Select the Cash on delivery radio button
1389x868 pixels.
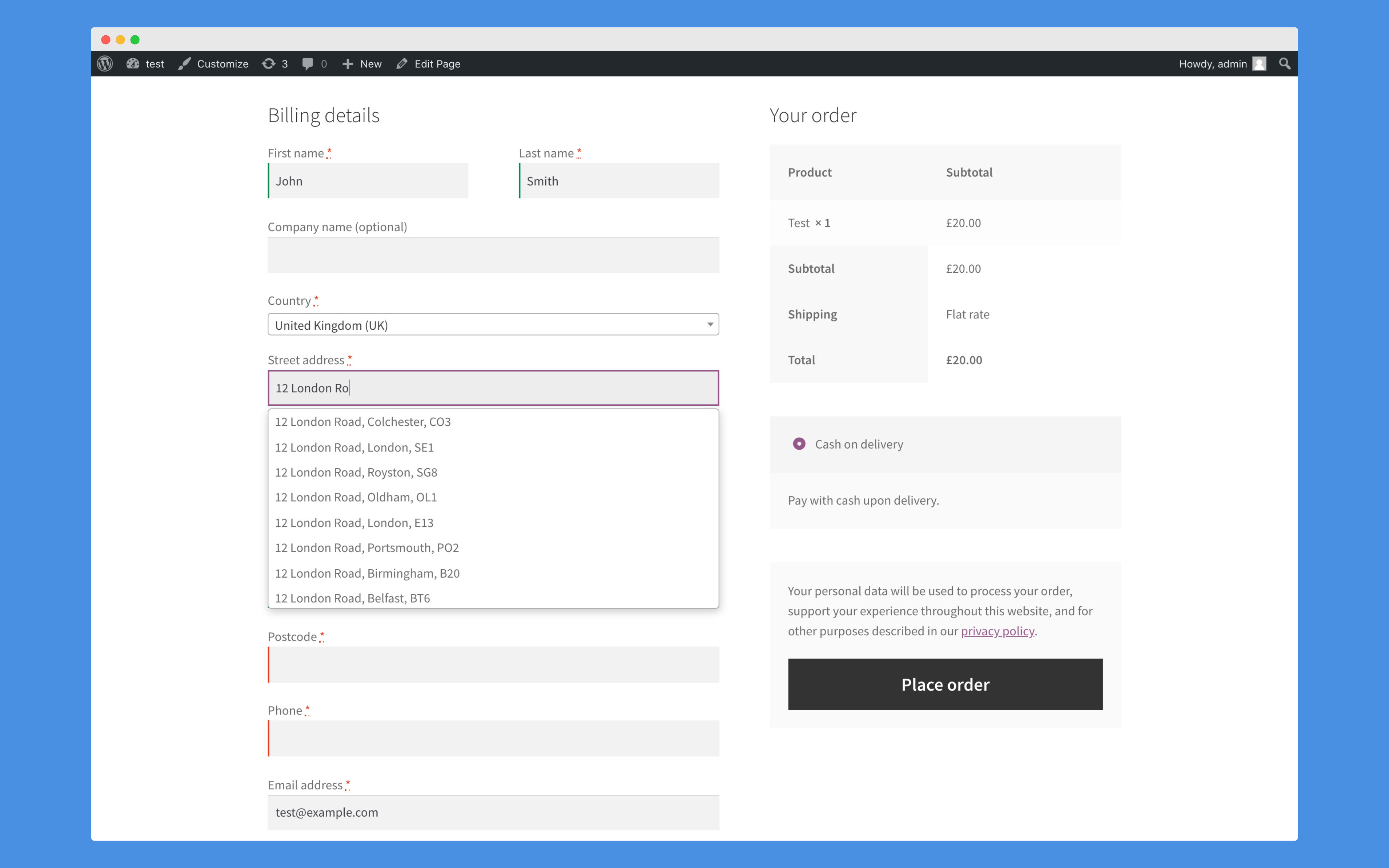(799, 444)
